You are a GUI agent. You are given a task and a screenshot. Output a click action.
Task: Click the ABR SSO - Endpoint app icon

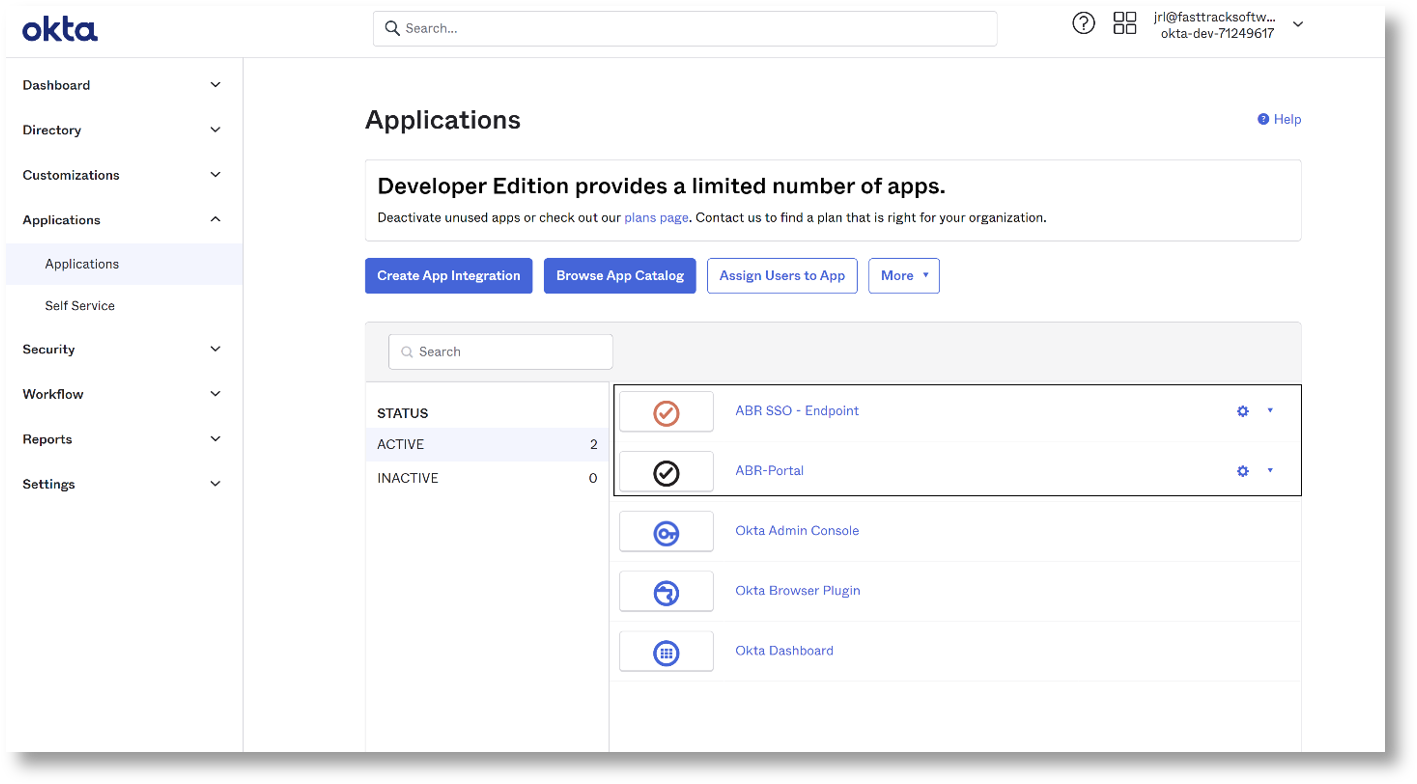coord(666,411)
